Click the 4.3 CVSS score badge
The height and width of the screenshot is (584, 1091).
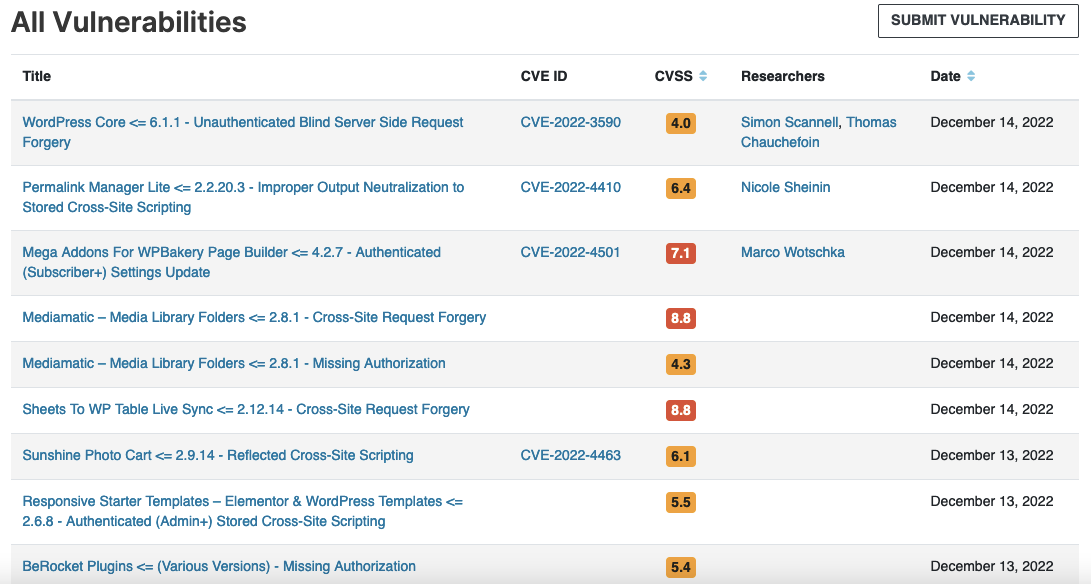coord(680,364)
